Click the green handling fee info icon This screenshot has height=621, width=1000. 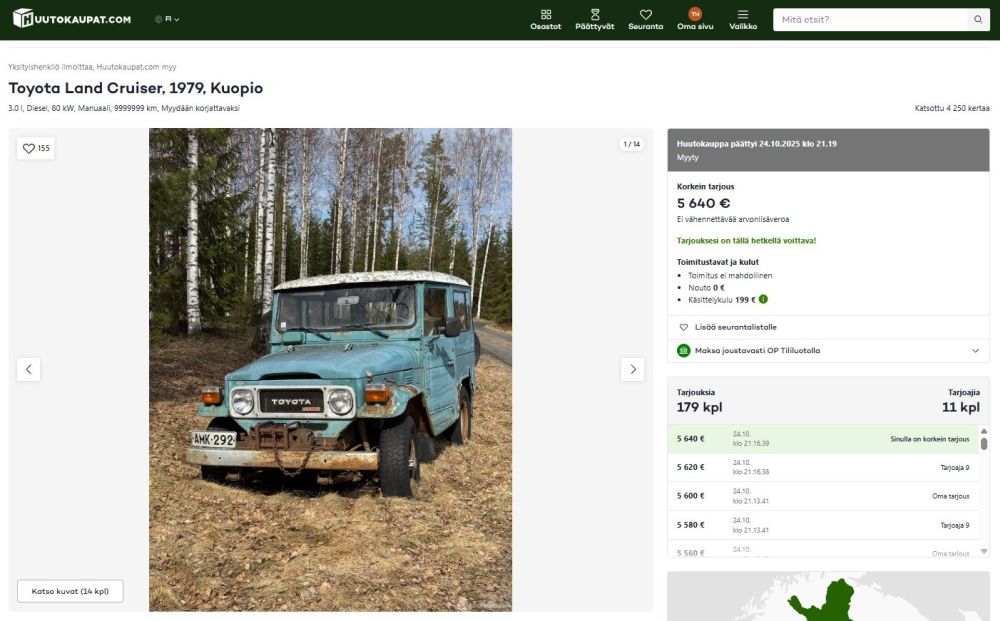point(763,299)
